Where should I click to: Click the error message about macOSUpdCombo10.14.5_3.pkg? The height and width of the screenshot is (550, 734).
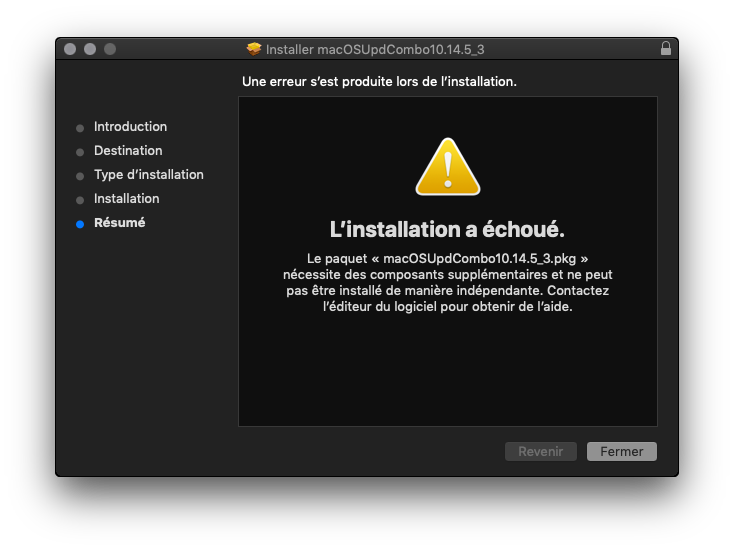click(448, 282)
